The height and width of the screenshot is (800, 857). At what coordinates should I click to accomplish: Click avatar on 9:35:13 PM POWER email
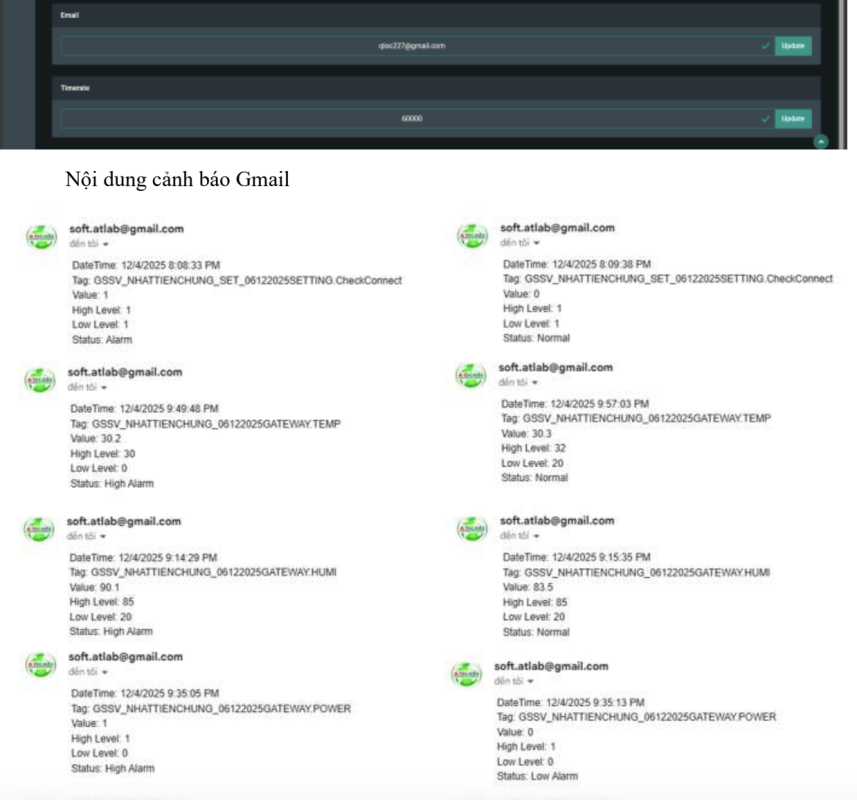(x=467, y=674)
